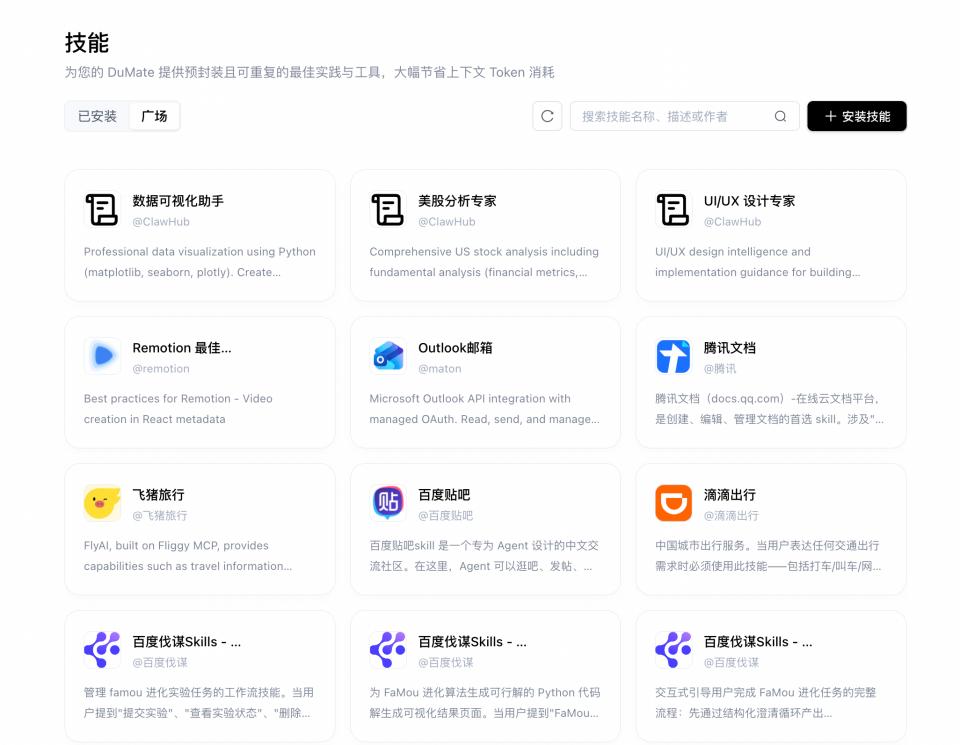Click the @maton author label
Viewport: 960px width, 745px height.
(x=440, y=369)
